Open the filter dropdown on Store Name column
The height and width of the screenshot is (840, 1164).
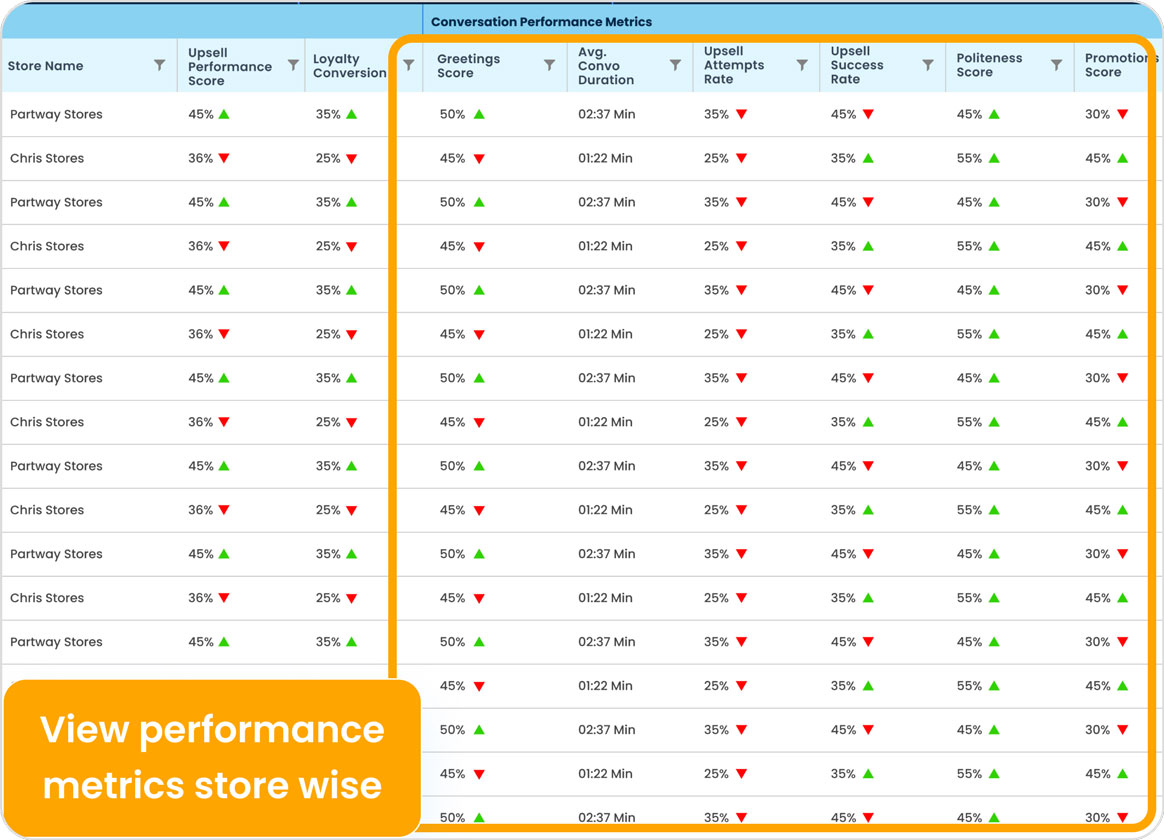160,65
